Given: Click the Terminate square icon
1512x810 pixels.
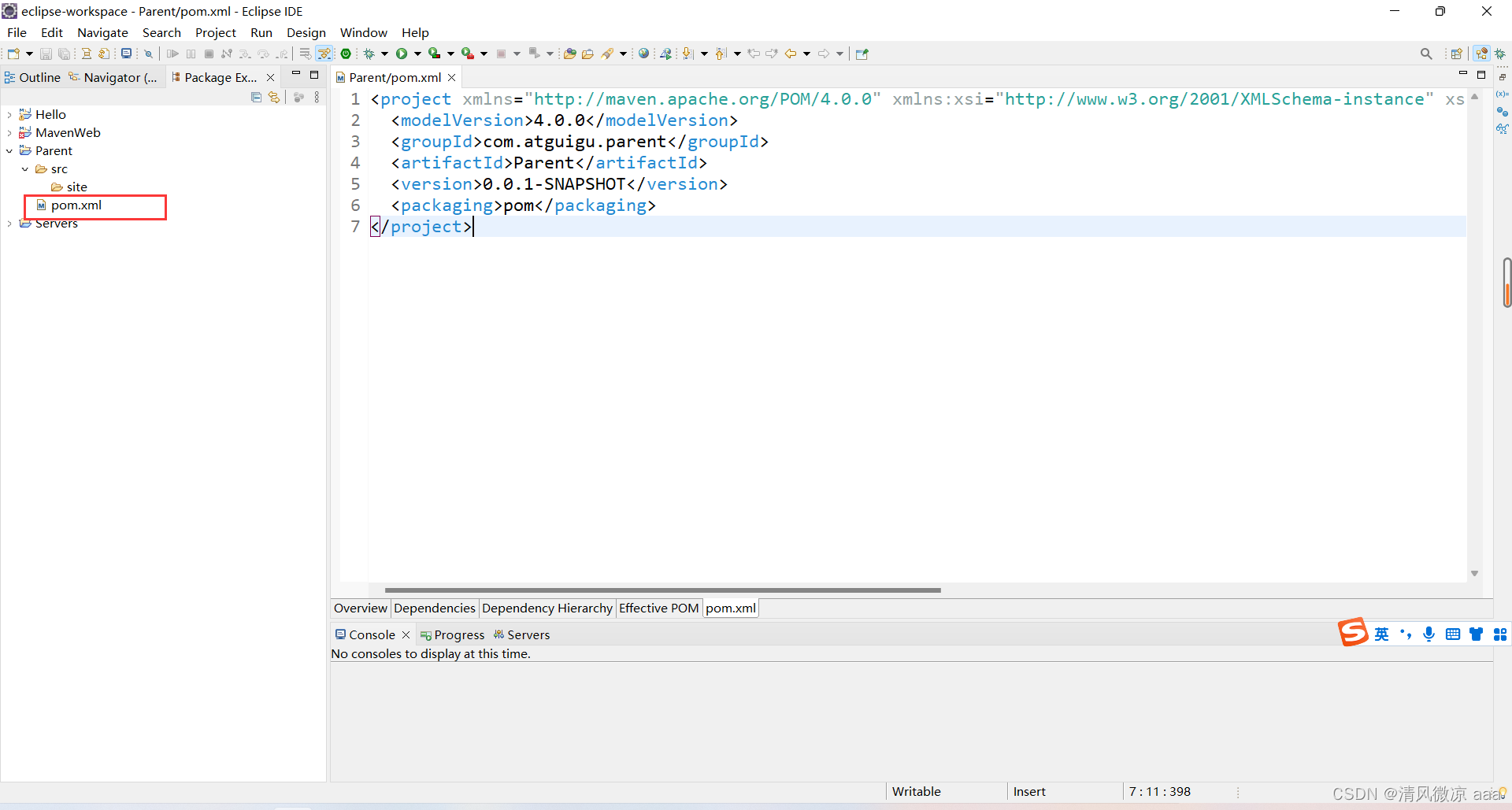Looking at the screenshot, I should click(209, 54).
